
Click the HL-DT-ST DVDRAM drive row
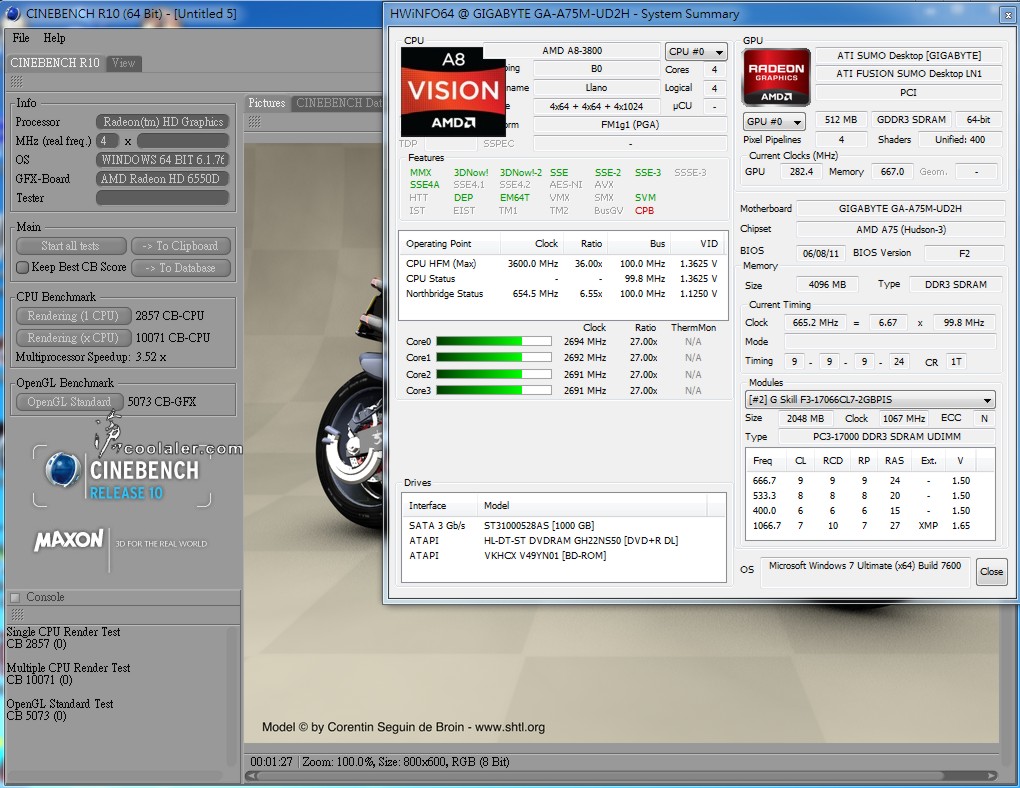[563, 540]
